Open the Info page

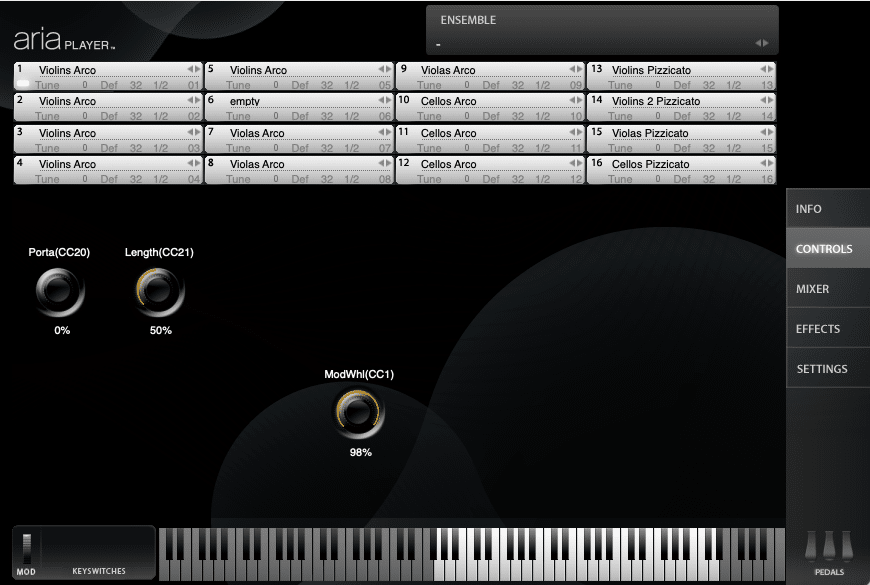[x=808, y=209]
